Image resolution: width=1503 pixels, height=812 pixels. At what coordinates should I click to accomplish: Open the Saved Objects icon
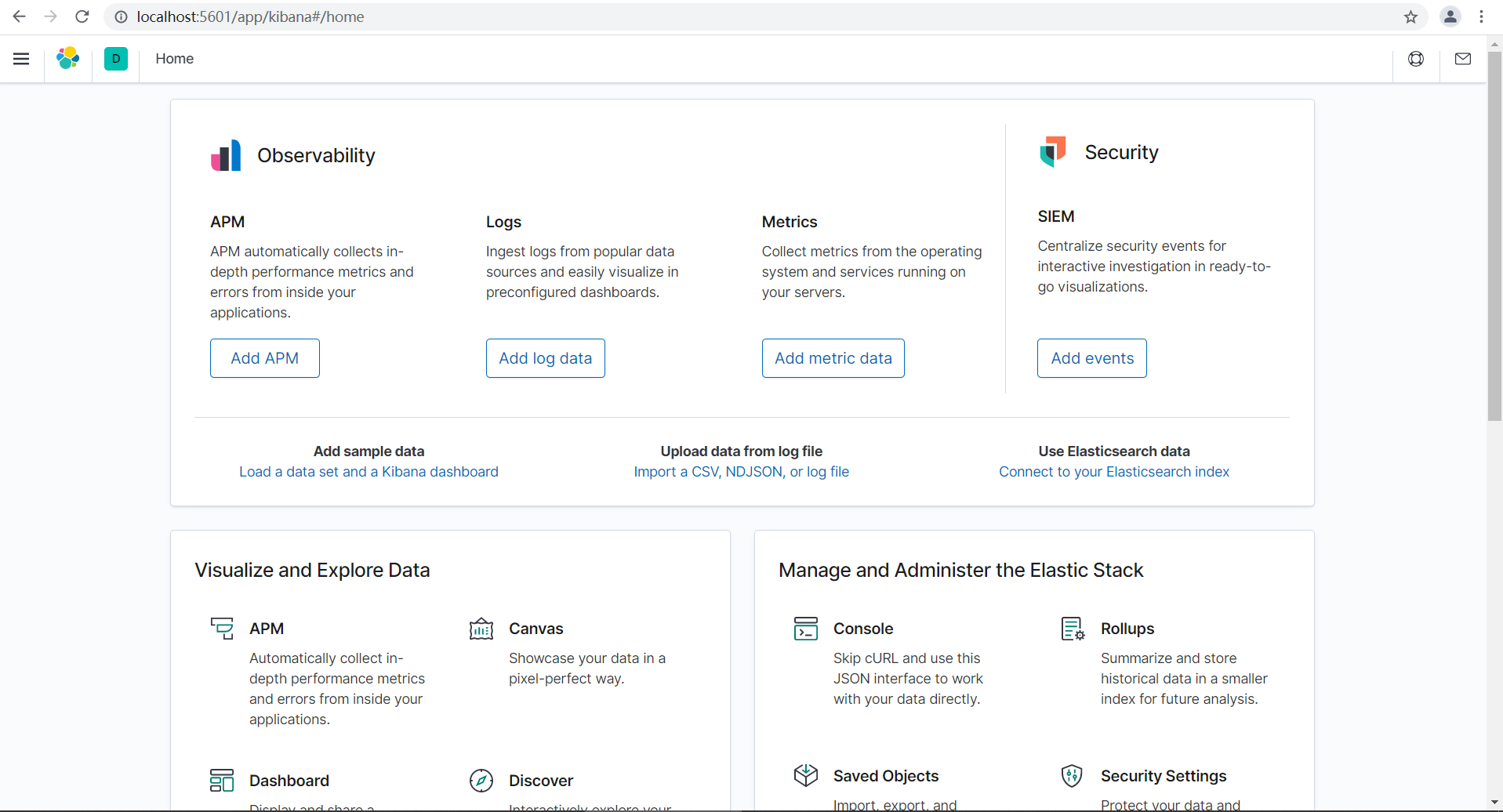pyautogui.click(x=806, y=775)
